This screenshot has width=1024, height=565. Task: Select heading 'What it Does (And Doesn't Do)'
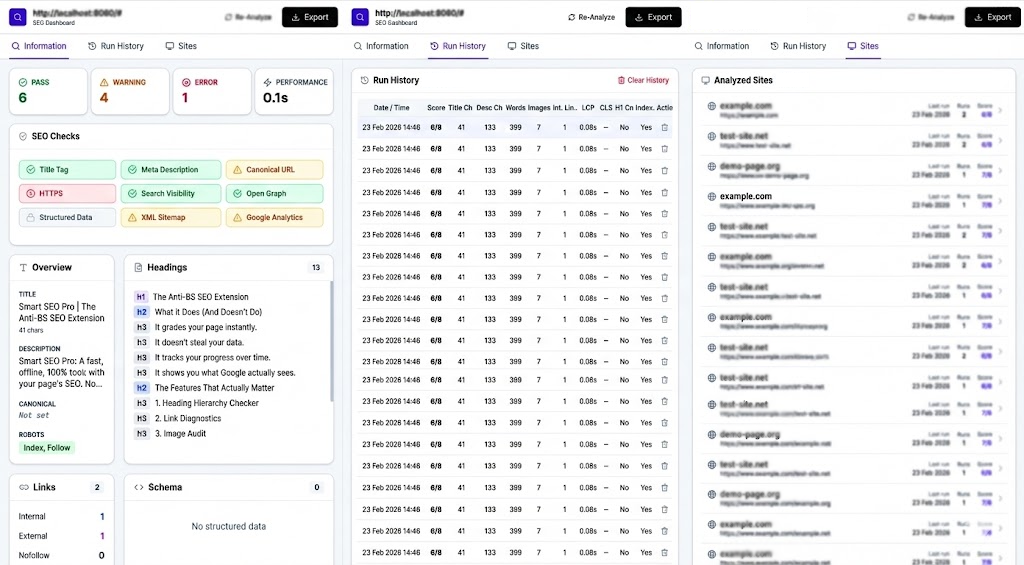click(208, 312)
